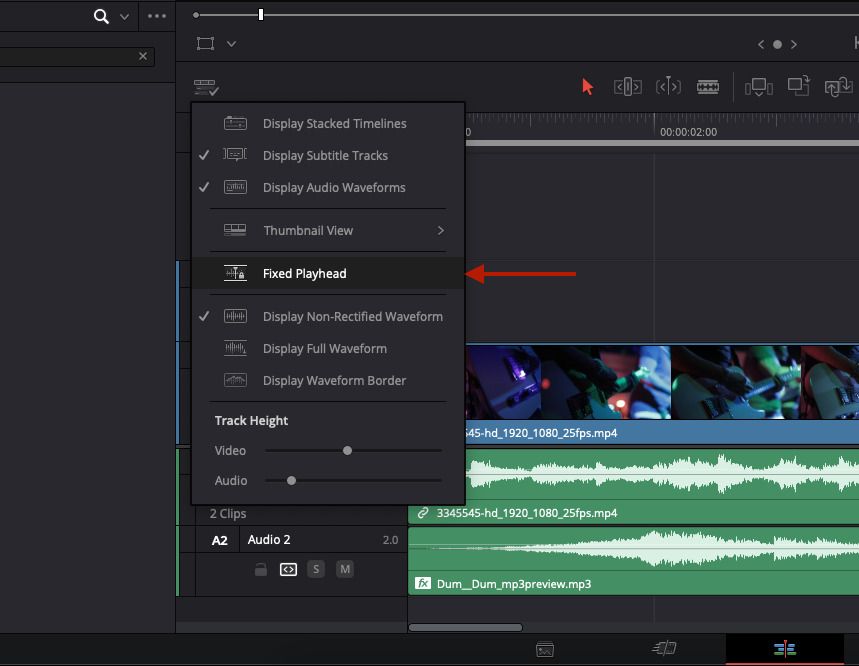This screenshot has height=666, width=859.
Task: Mute the Audio 2 track
Action: point(344,568)
